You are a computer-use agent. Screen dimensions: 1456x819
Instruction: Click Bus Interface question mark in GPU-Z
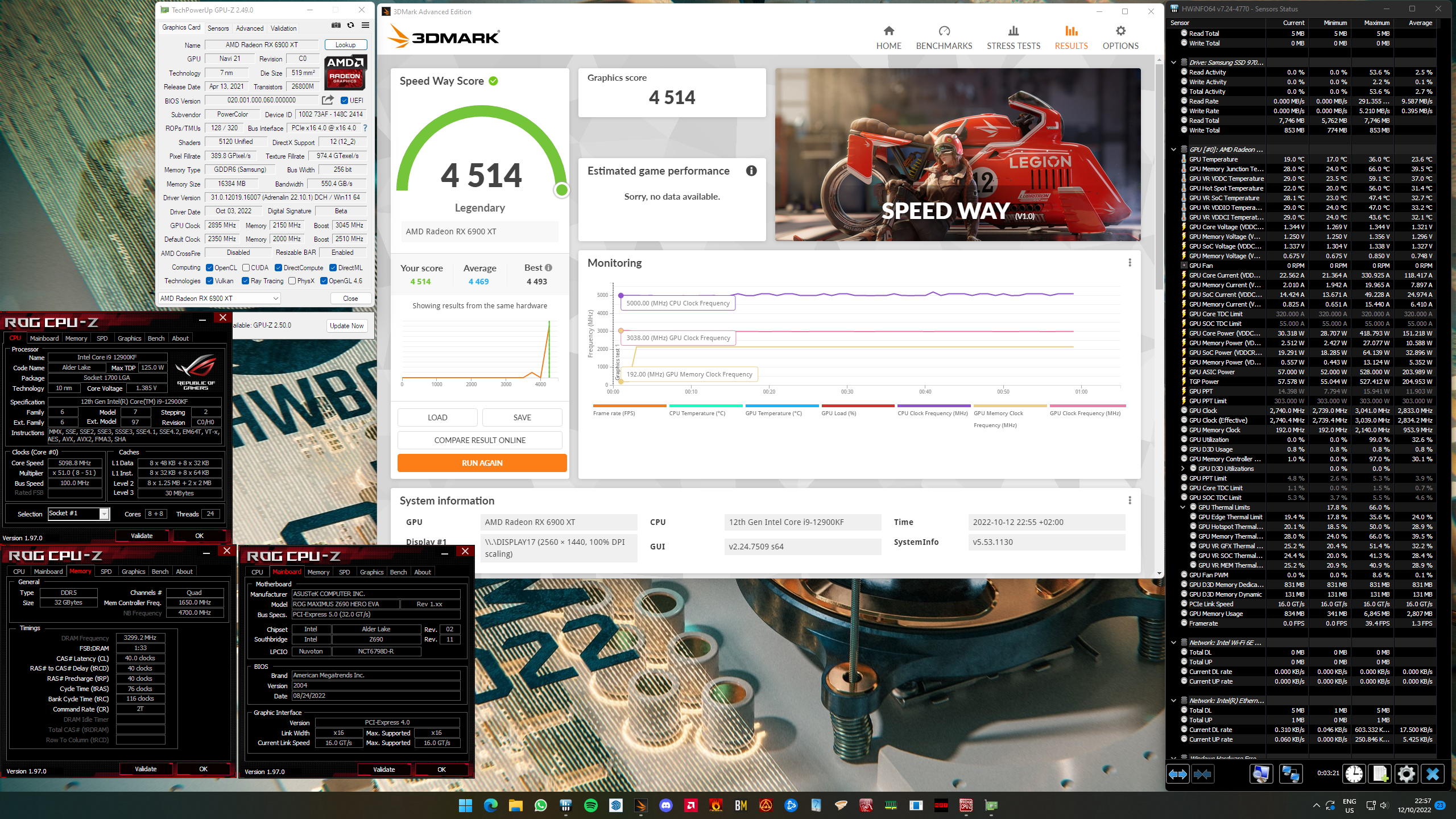click(365, 128)
